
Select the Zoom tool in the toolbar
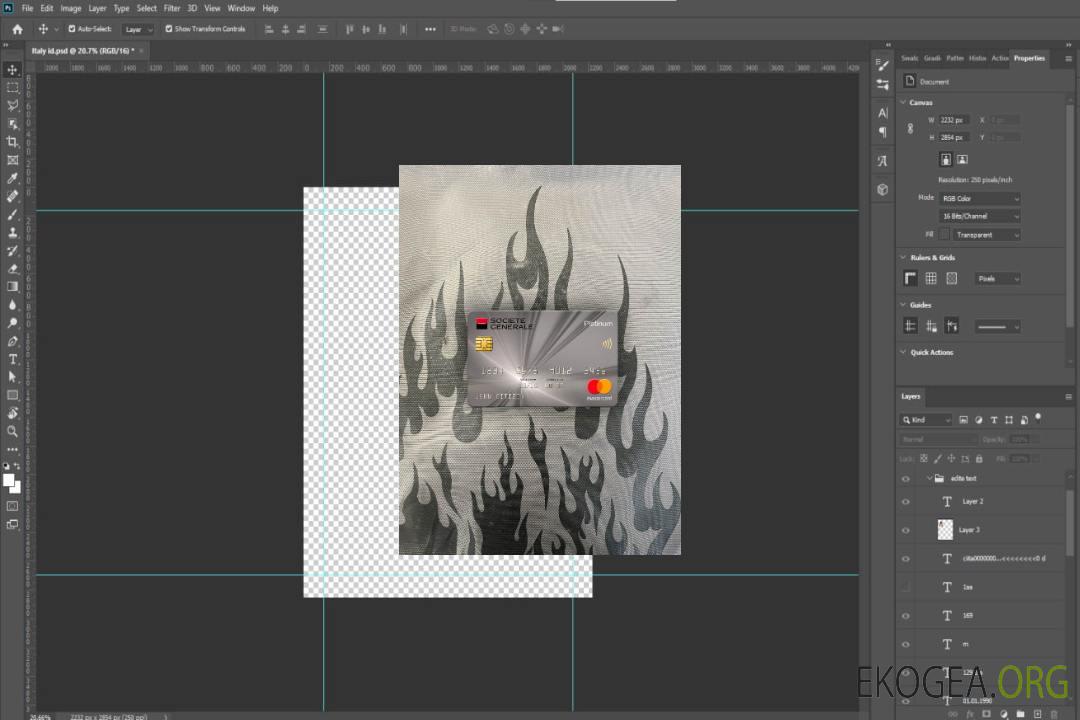tap(13, 431)
